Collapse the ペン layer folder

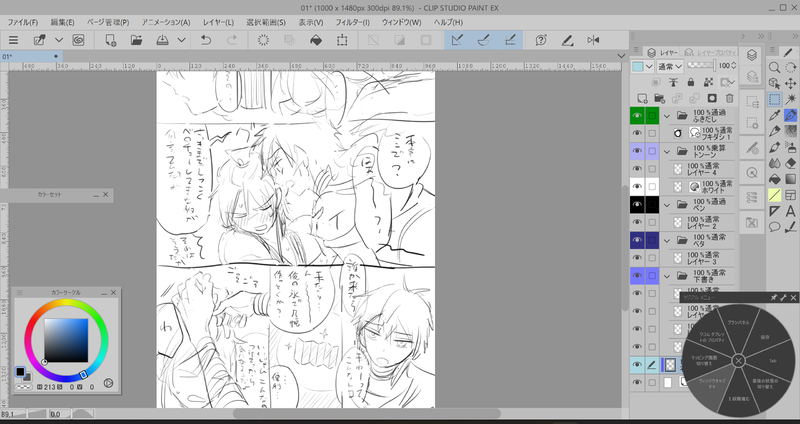[667, 205]
